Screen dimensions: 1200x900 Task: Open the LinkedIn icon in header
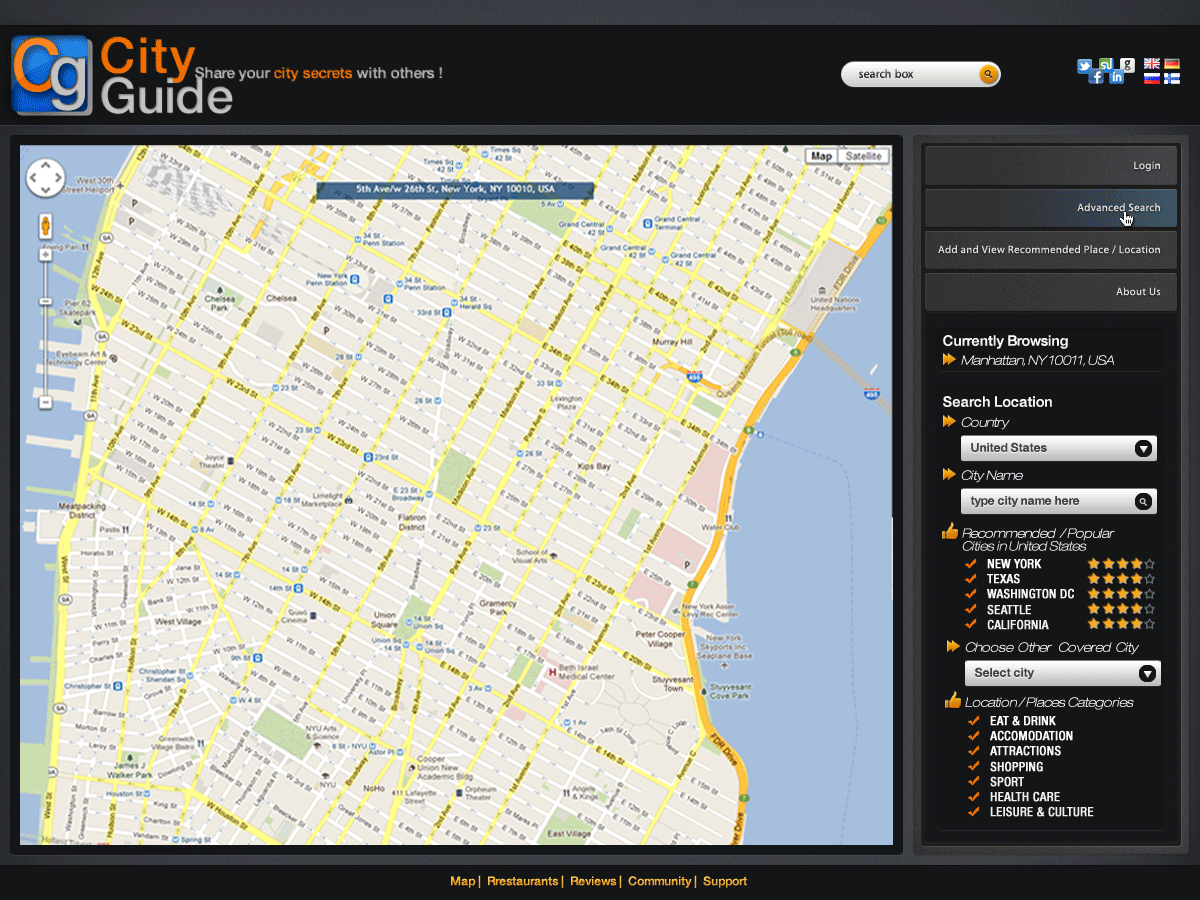click(1117, 77)
